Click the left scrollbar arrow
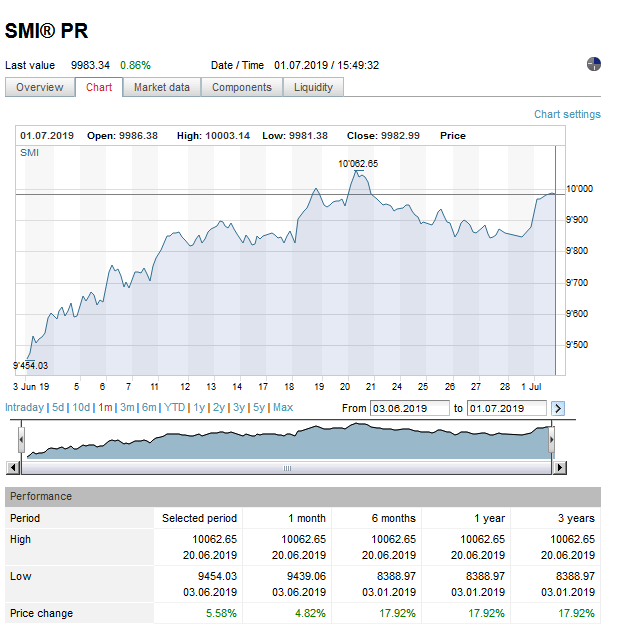Image resolution: width=621 pixels, height=633 pixels. coord(13,468)
